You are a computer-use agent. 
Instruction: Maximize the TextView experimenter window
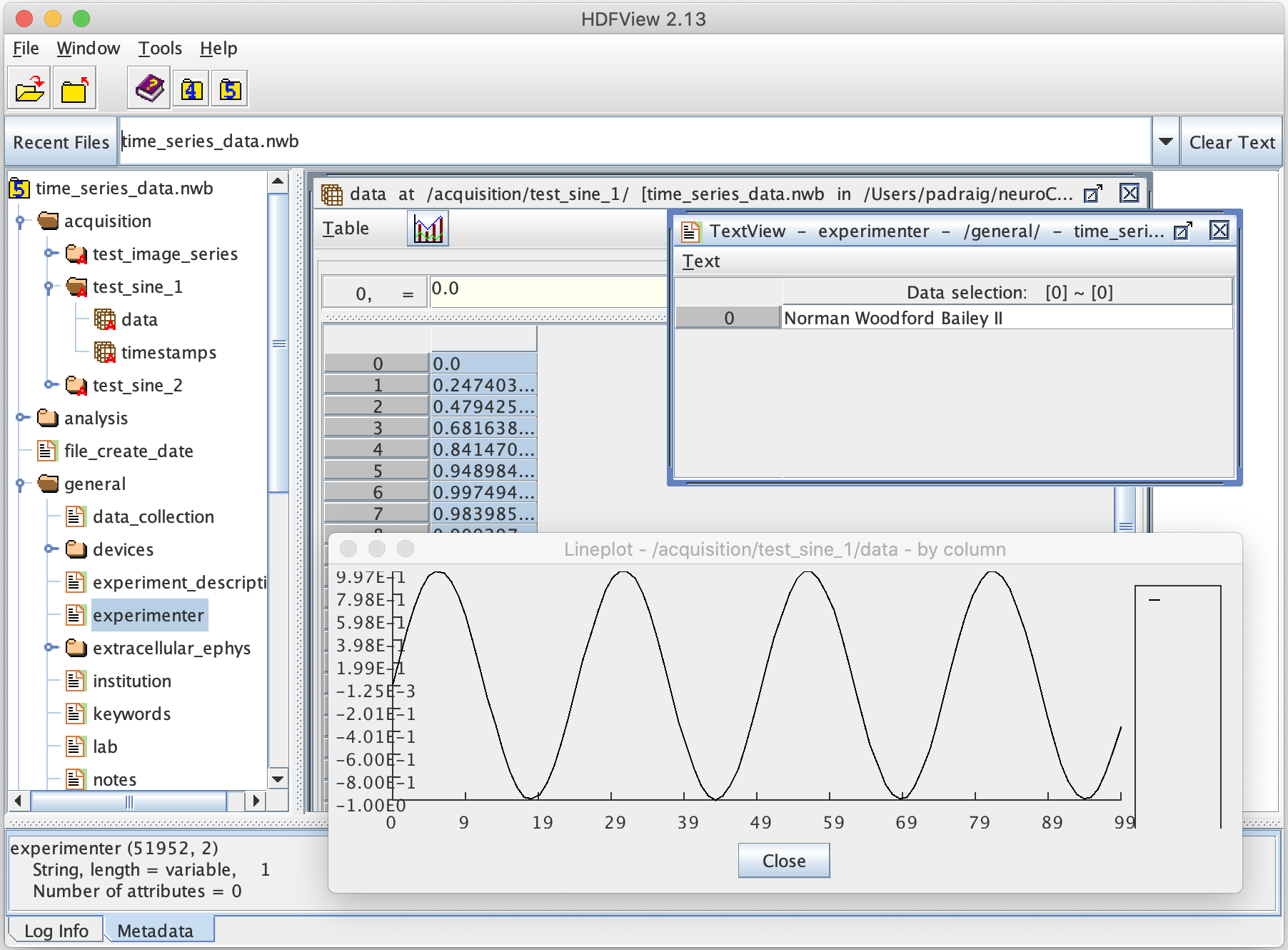(1182, 231)
